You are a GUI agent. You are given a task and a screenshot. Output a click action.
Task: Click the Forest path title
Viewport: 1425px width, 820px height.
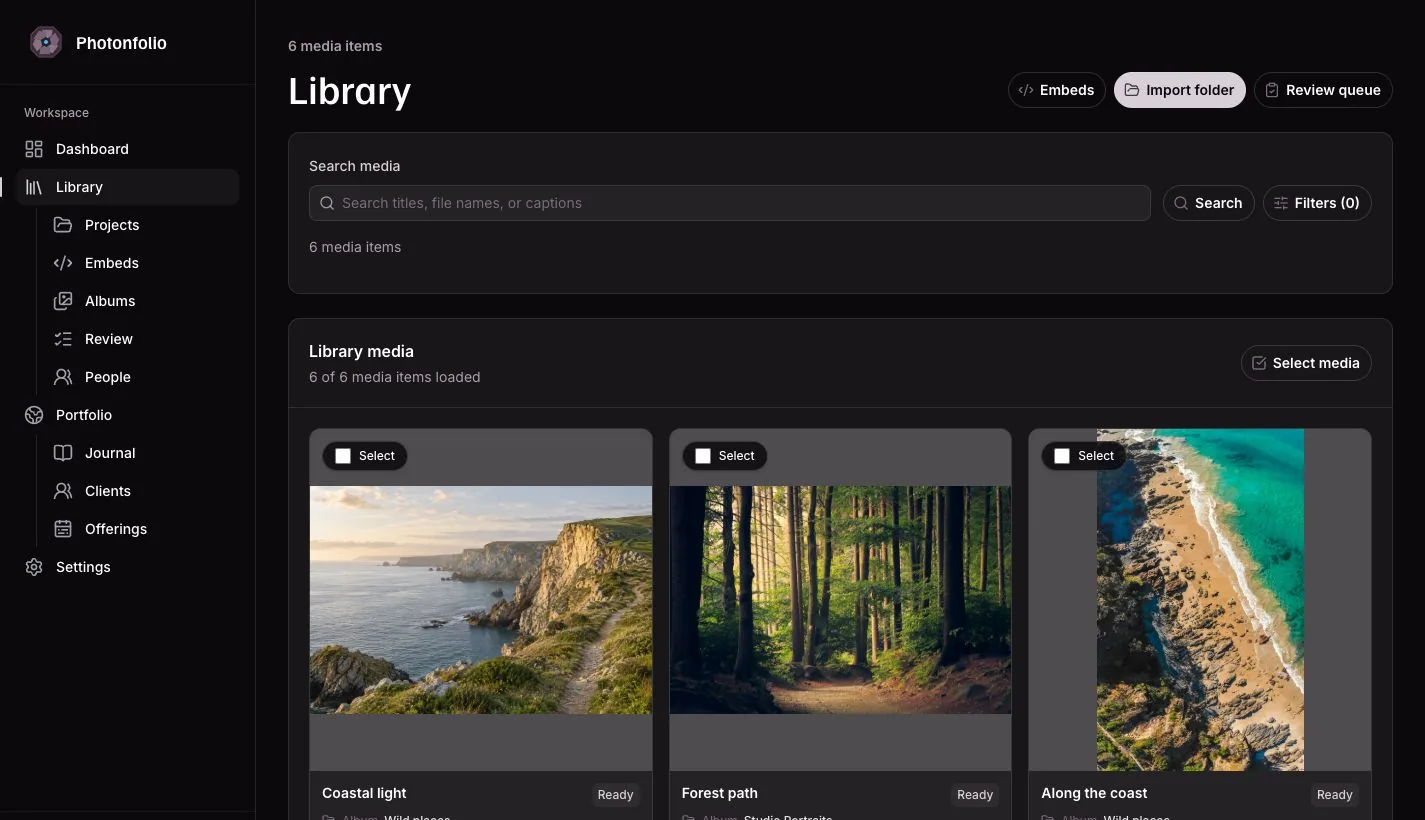720,793
